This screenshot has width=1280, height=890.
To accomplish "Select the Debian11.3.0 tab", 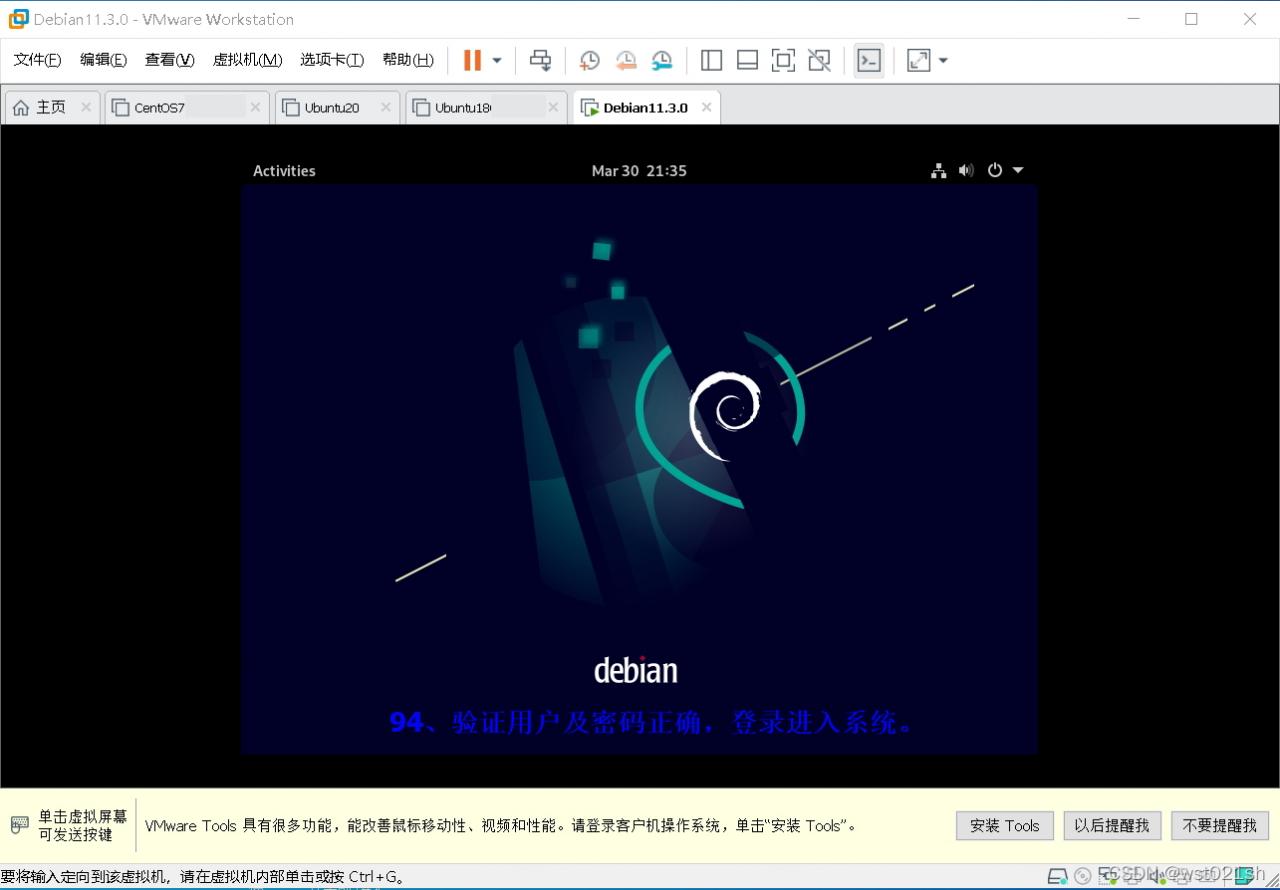I will coord(645,108).
